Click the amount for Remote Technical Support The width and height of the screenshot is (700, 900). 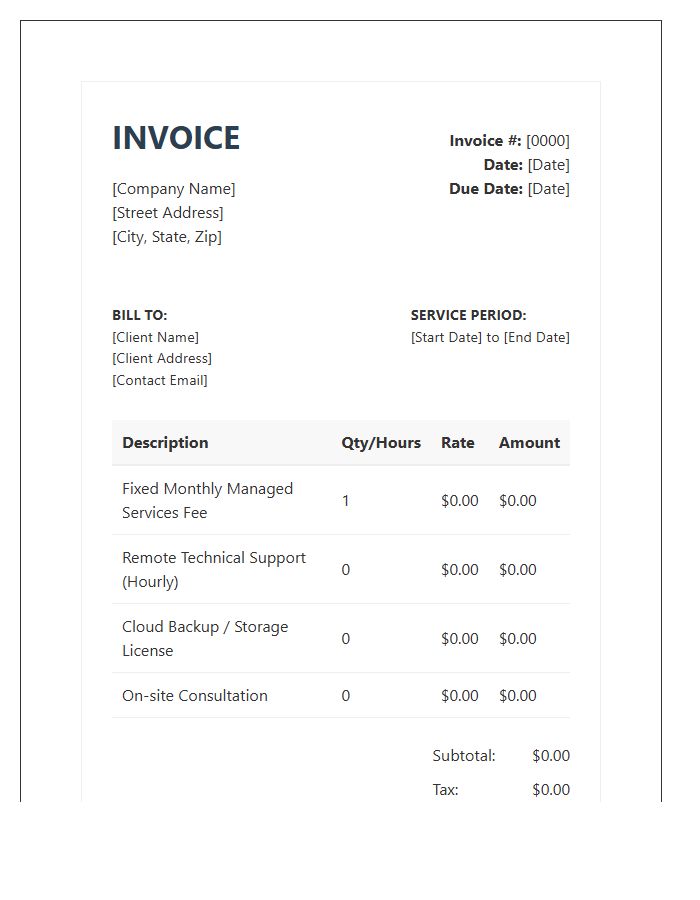click(518, 570)
